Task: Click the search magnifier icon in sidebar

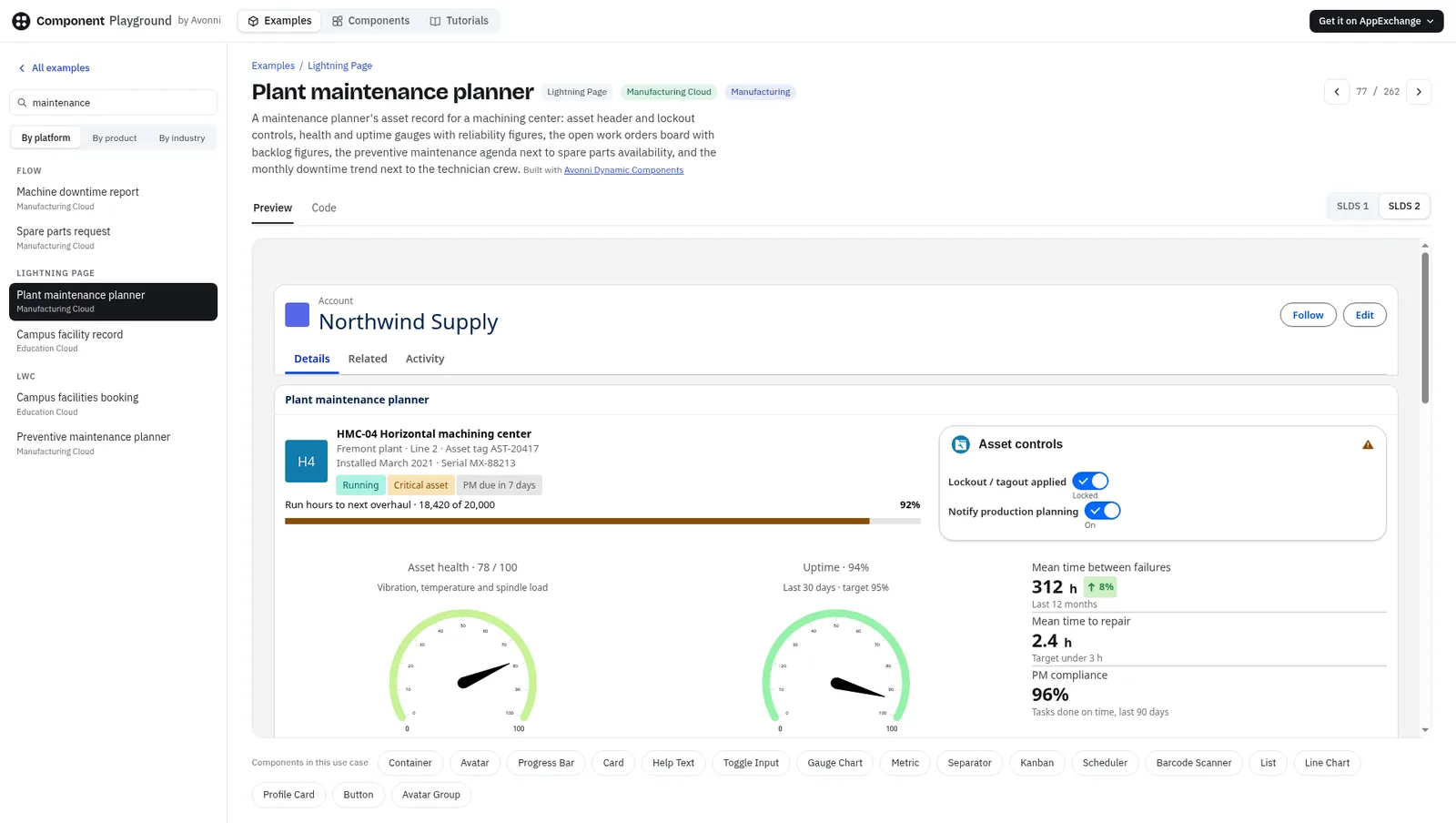Action: [x=23, y=103]
